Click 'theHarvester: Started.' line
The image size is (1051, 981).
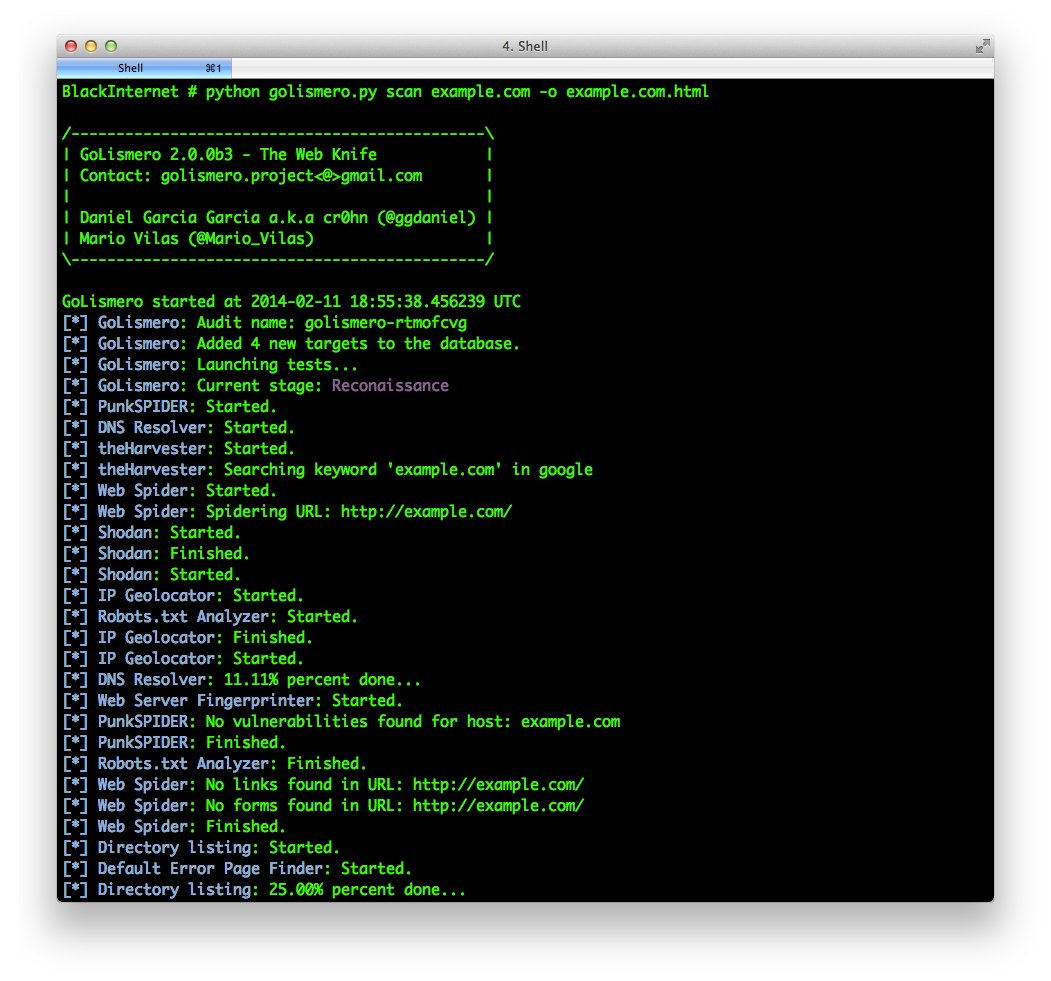[x=178, y=448]
